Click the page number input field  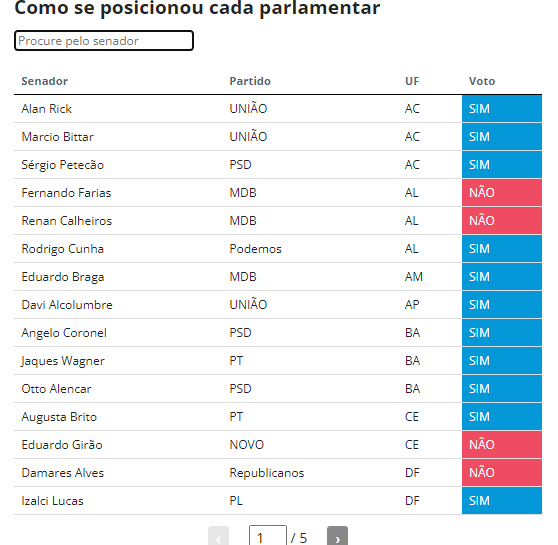coord(268,536)
